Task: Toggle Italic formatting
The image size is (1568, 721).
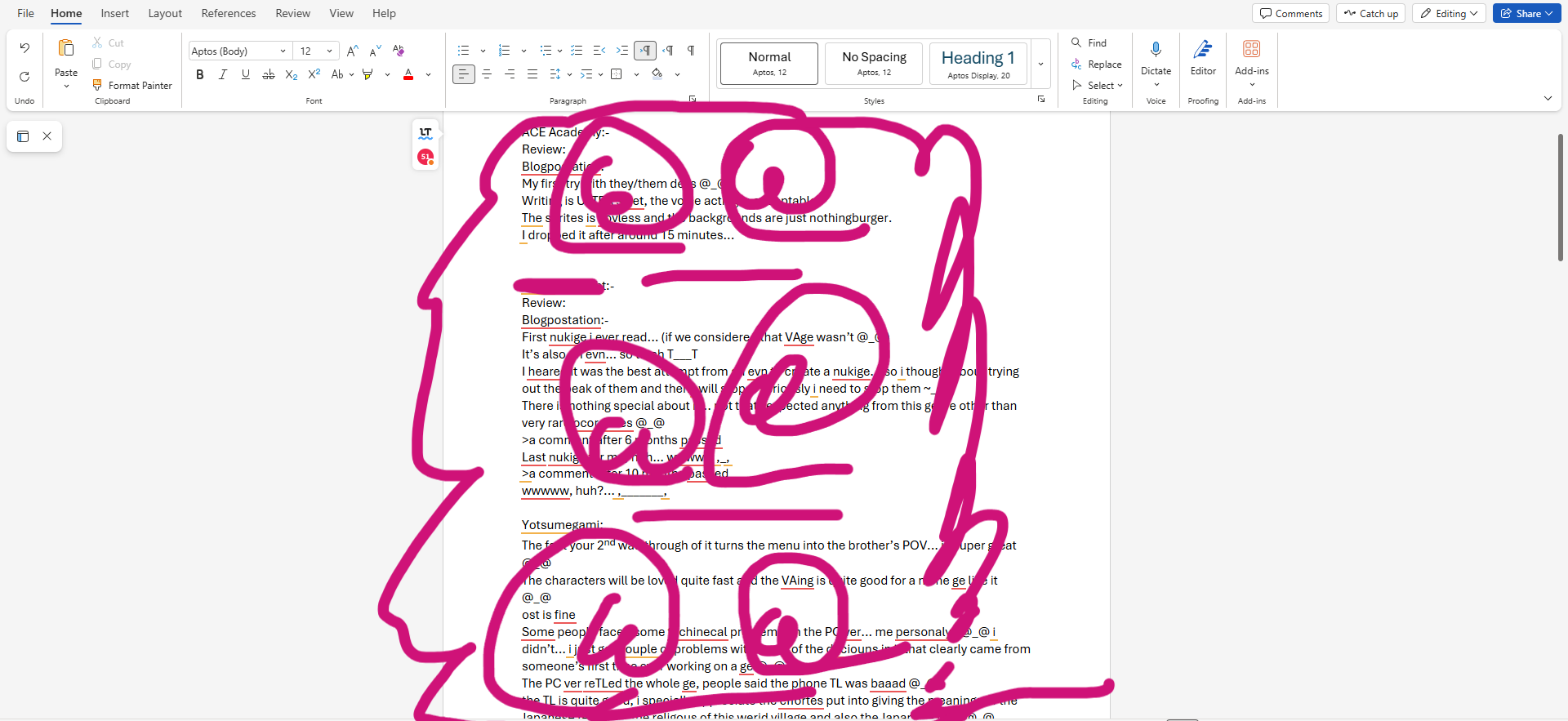Action: pos(222,74)
